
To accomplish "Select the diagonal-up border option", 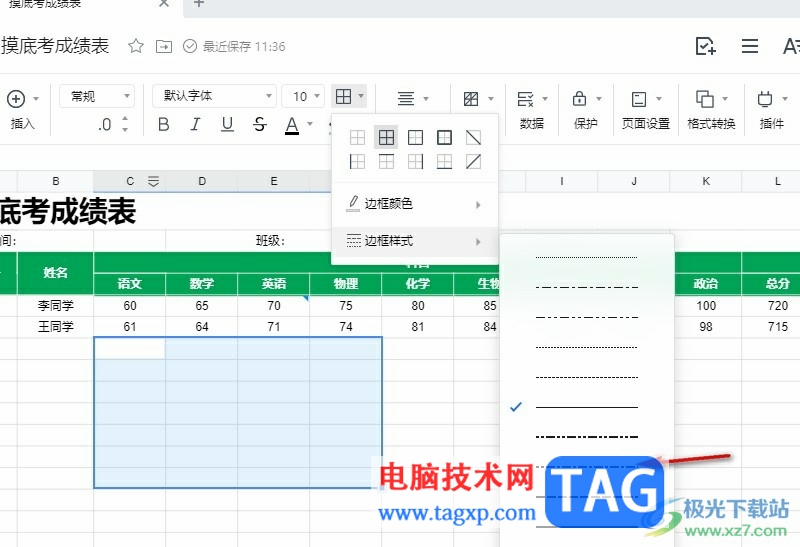I will point(473,162).
